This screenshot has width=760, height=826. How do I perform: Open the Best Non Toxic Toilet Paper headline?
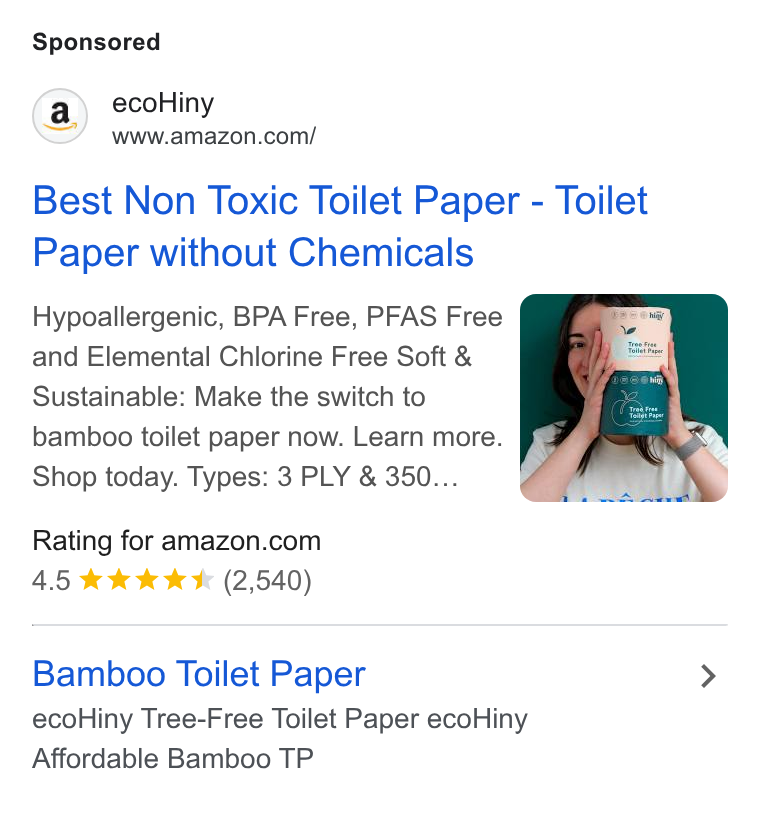(340, 227)
